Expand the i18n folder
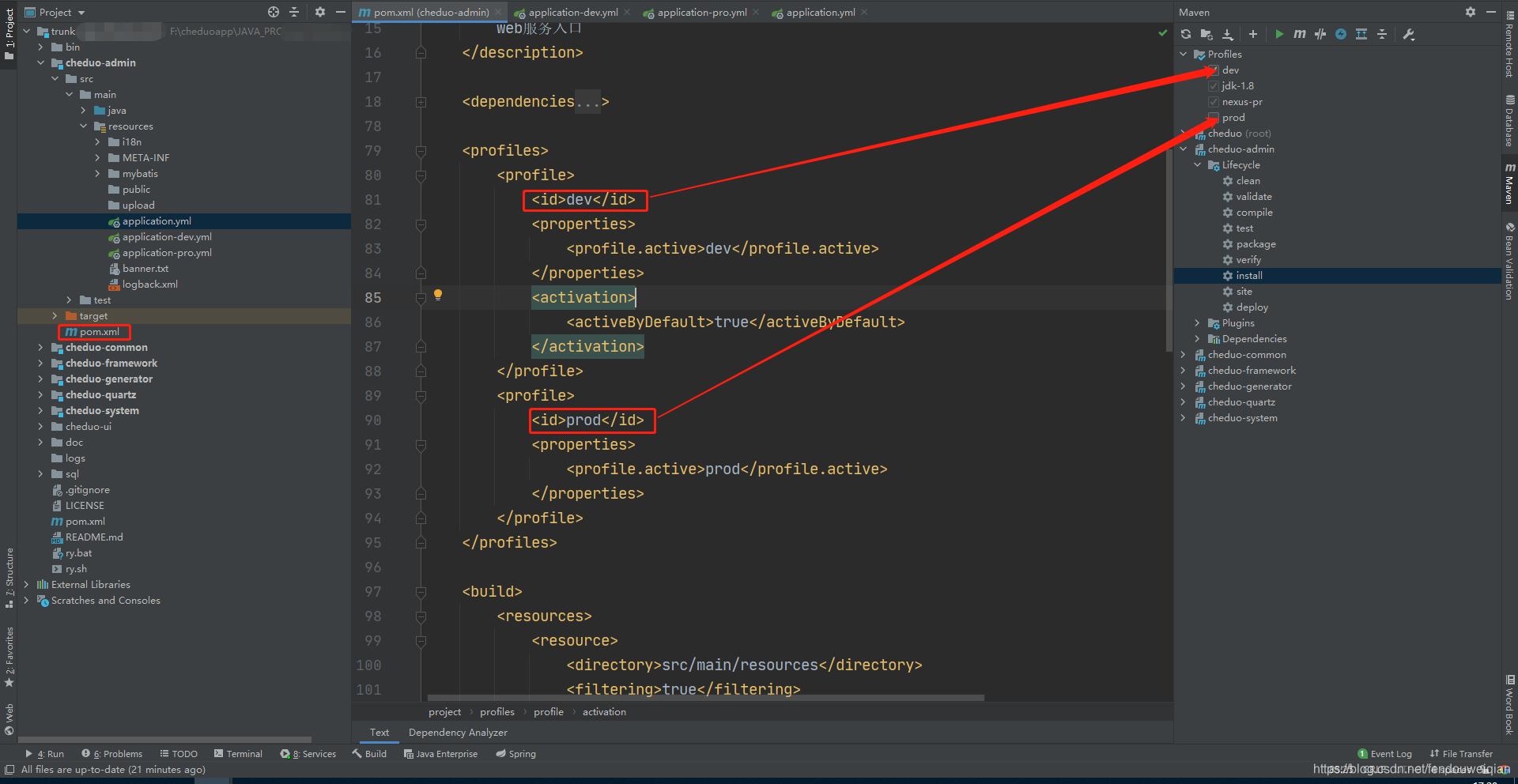Viewport: 1518px width, 784px height. click(97, 142)
